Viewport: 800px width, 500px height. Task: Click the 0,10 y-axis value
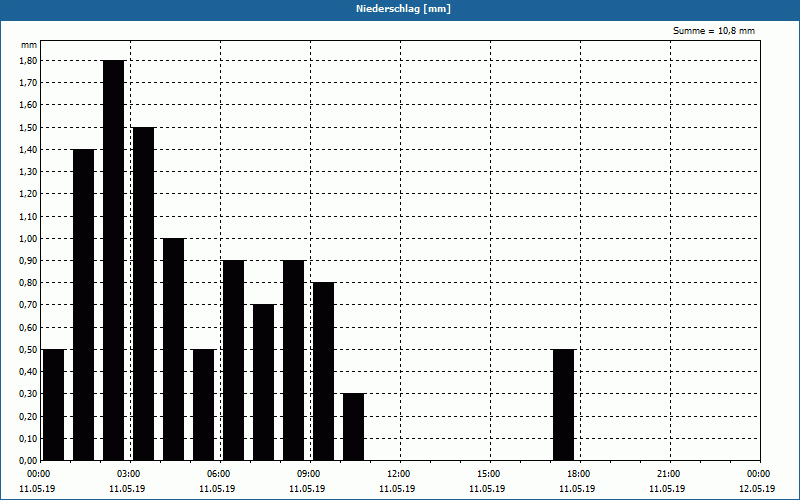click(29, 438)
